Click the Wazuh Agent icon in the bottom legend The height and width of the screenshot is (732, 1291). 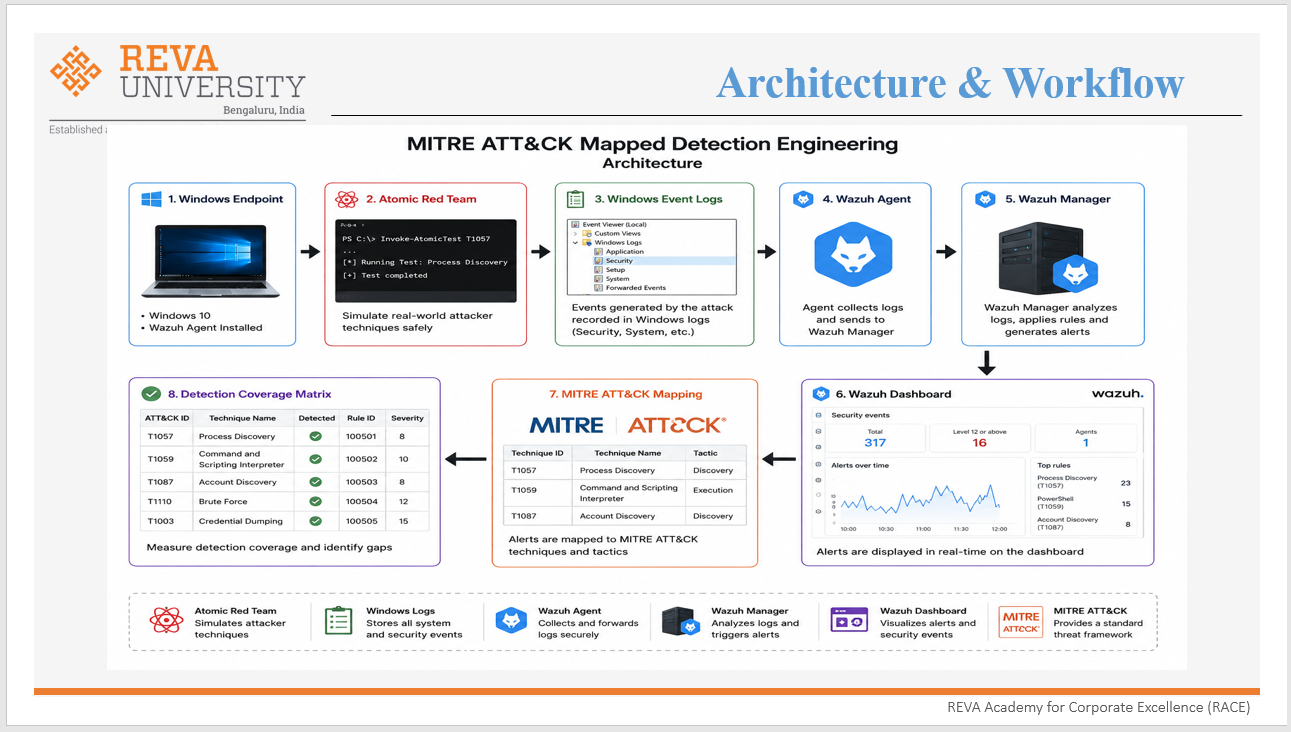(511, 621)
